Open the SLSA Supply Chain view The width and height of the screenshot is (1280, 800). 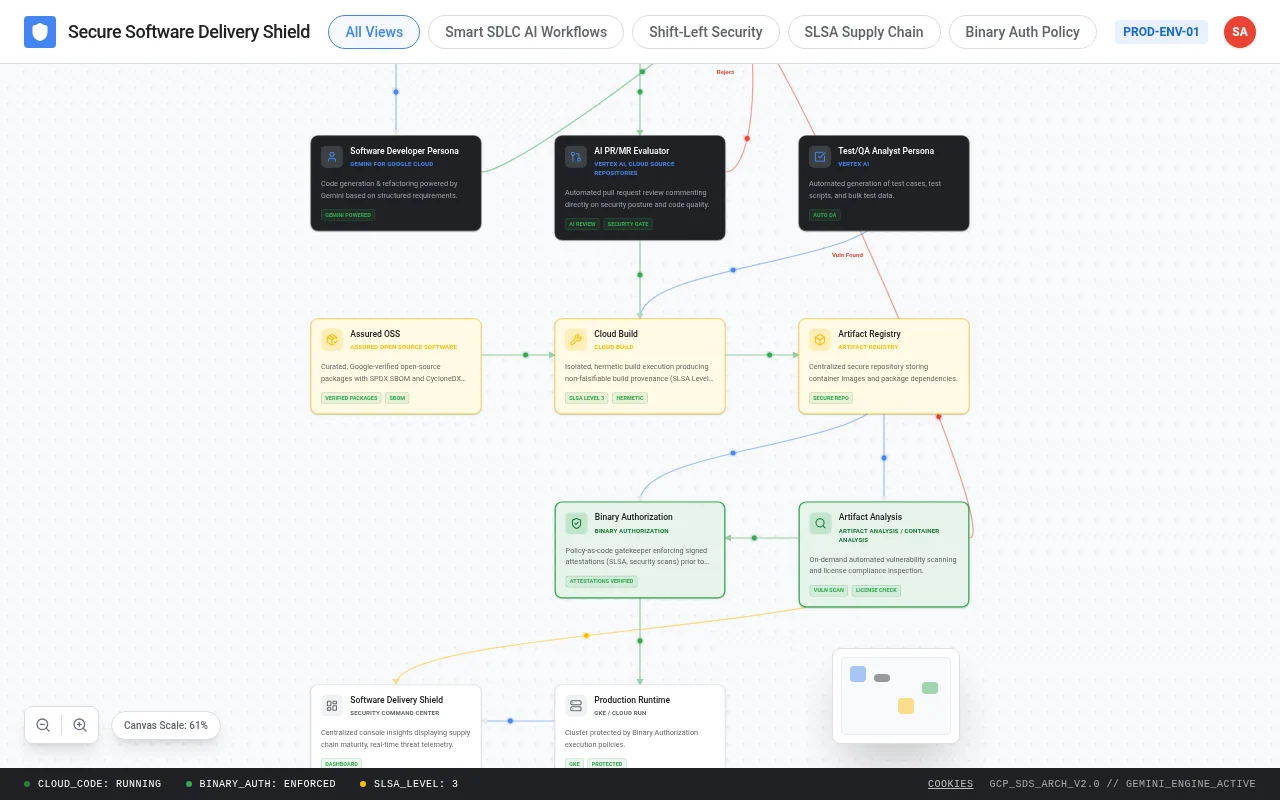click(x=864, y=32)
